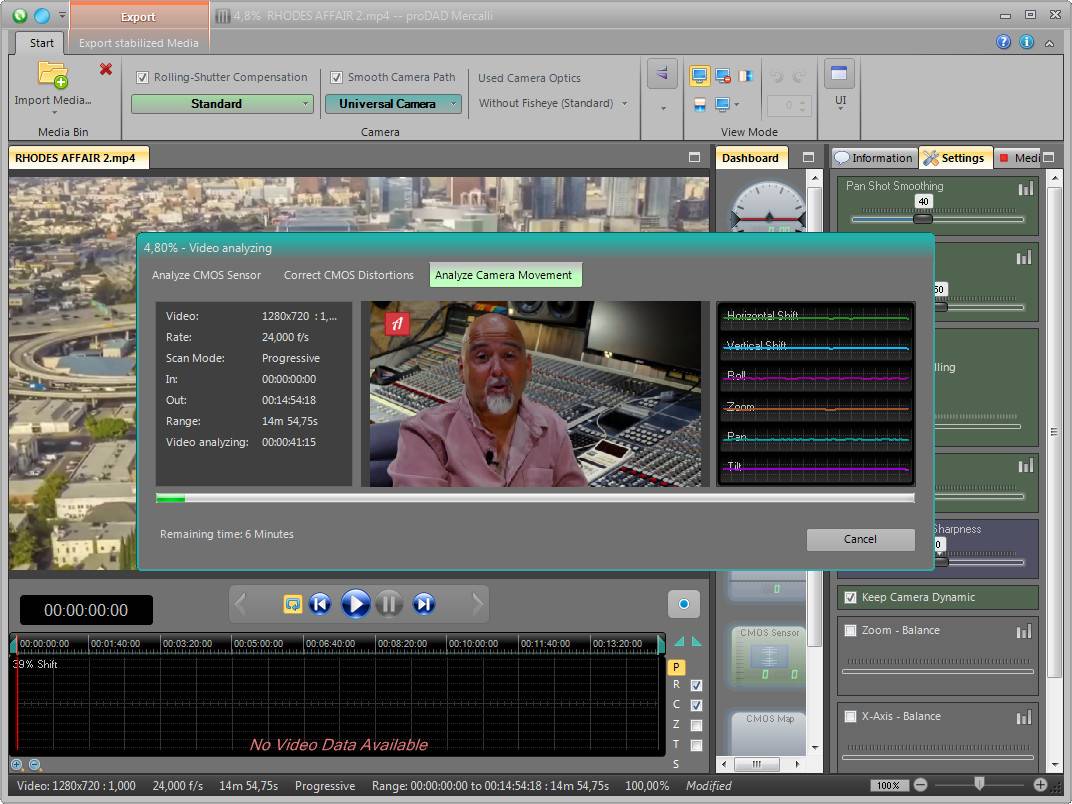Open the quick access toolbar customize arrow

click(x=62, y=15)
